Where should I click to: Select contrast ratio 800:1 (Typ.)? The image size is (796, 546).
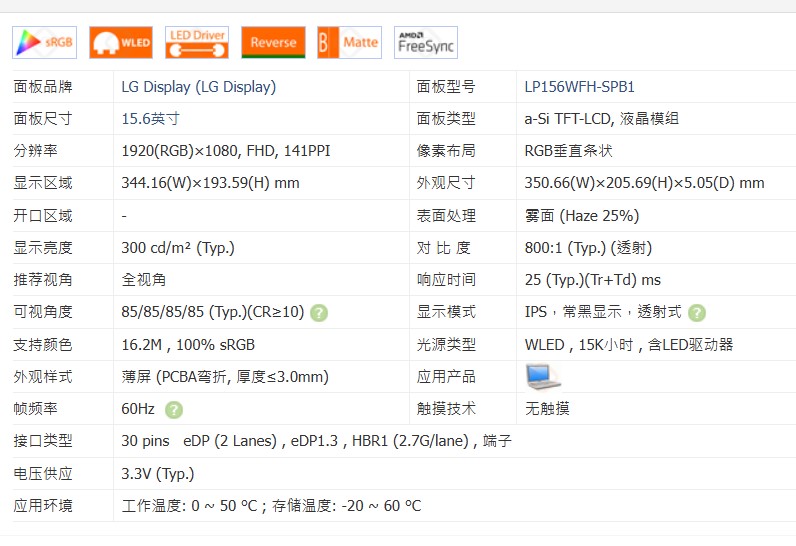(x=566, y=248)
